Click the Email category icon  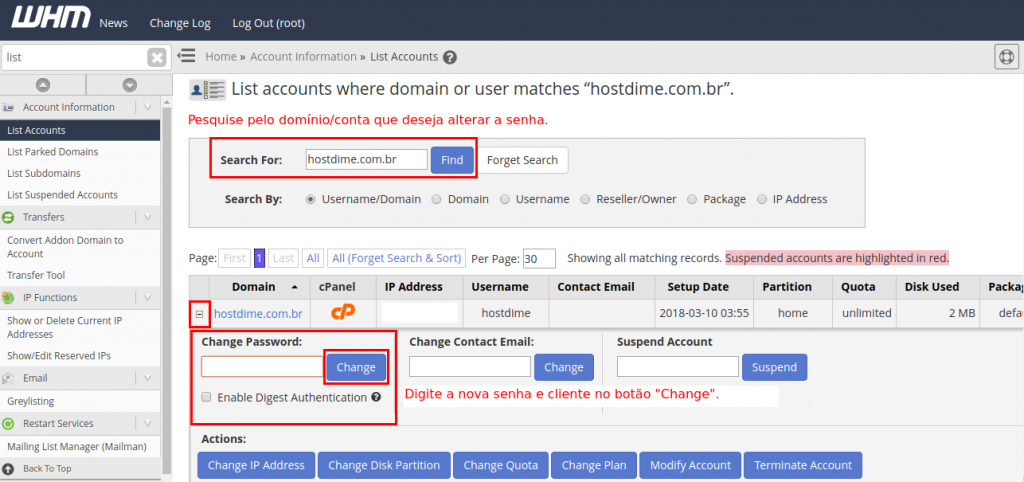coord(8,378)
